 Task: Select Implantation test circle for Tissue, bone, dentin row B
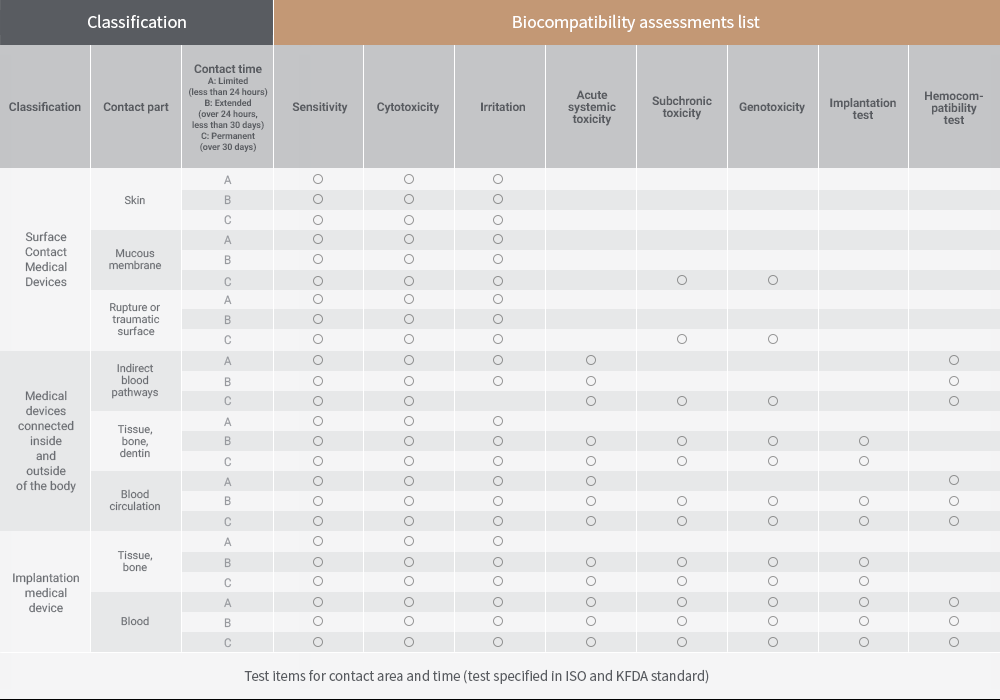tap(864, 441)
